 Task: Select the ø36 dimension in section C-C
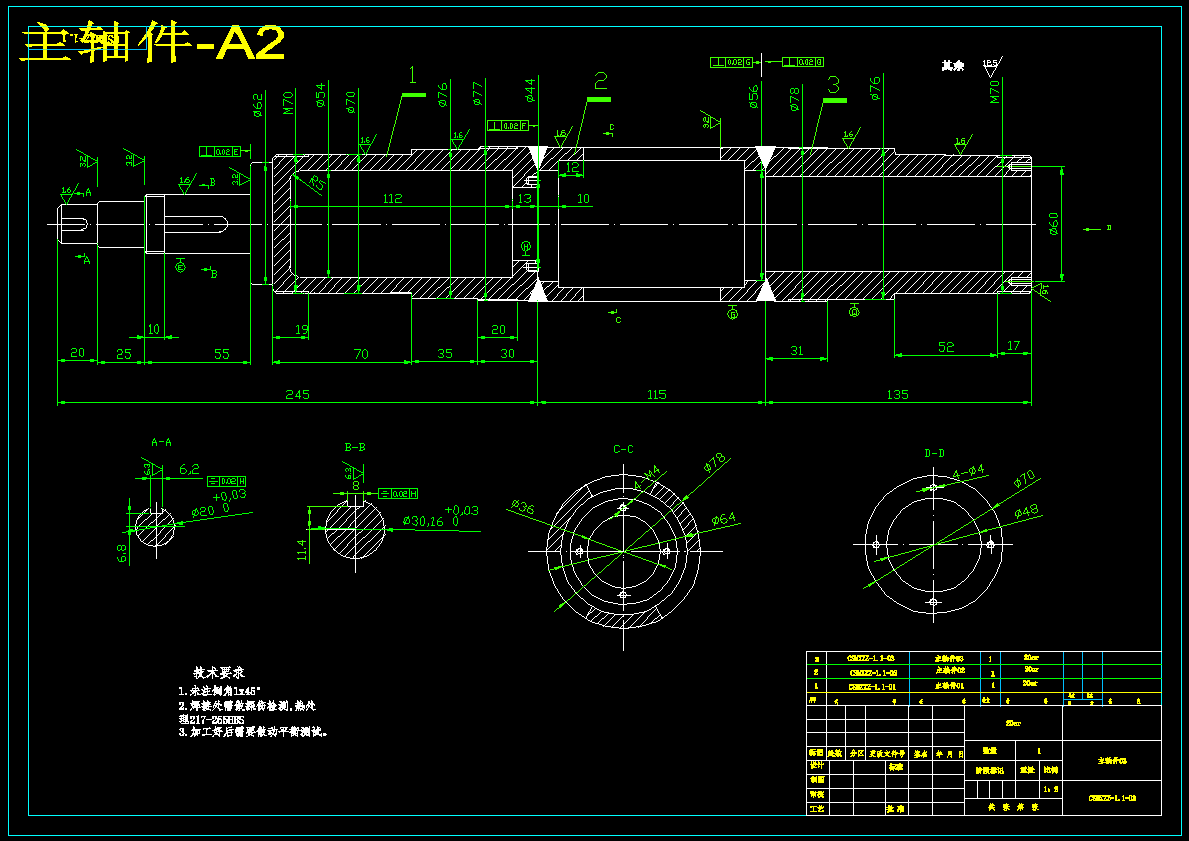pyautogui.click(x=522, y=507)
